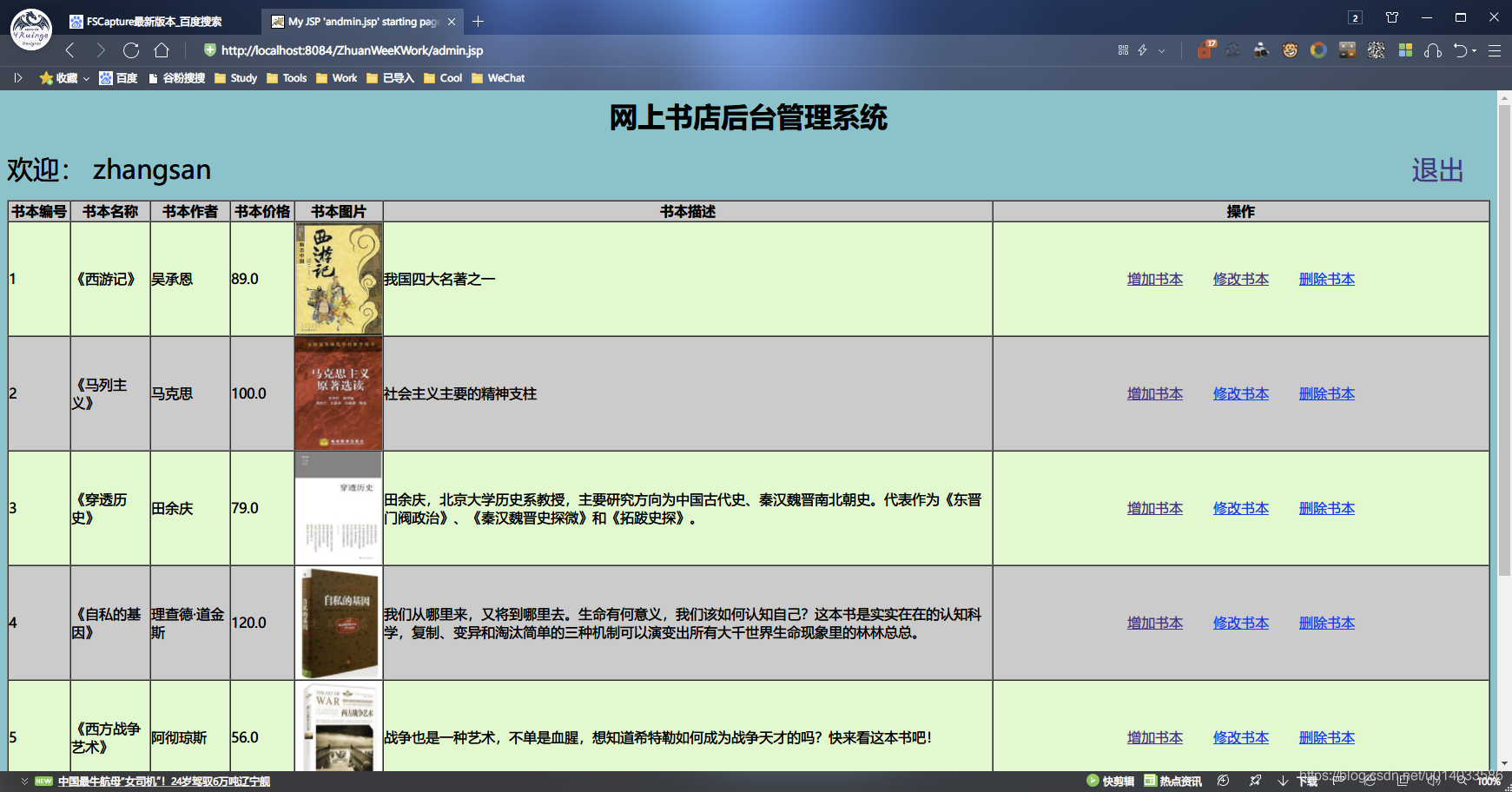Image resolution: width=1512 pixels, height=792 pixels.
Task: Open the 已导入 bookmark folder
Action: [390, 78]
